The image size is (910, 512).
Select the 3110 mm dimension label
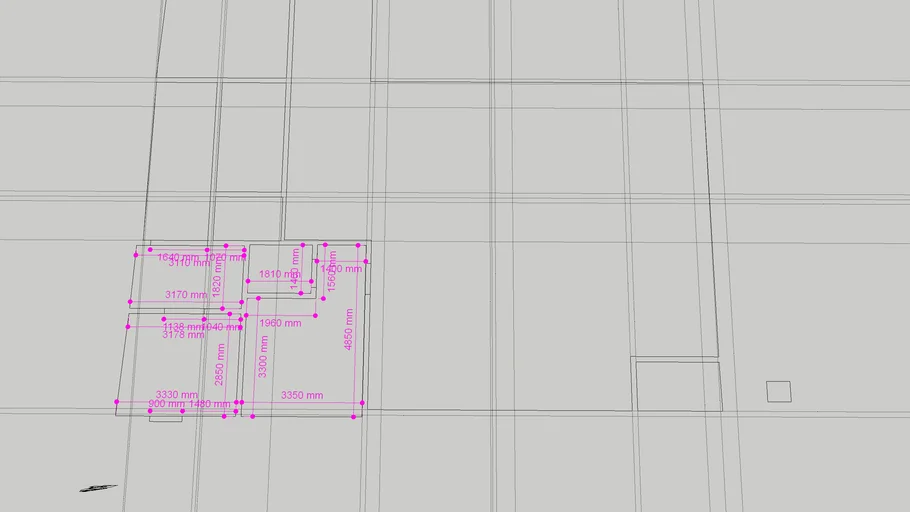coord(189,264)
